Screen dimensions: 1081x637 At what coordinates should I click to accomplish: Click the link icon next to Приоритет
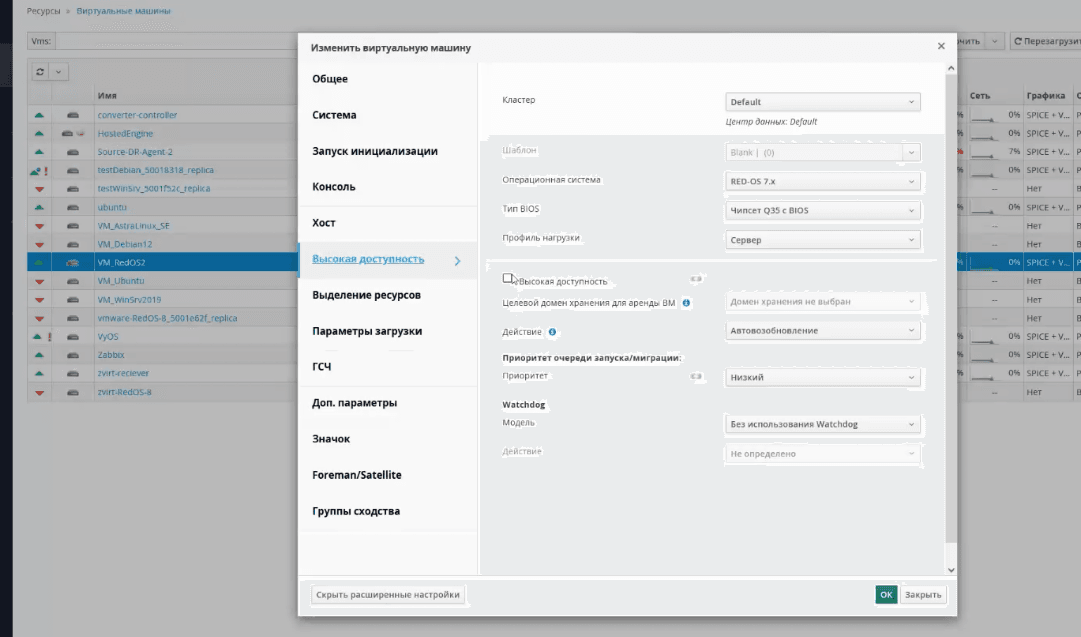pyautogui.click(x=696, y=378)
